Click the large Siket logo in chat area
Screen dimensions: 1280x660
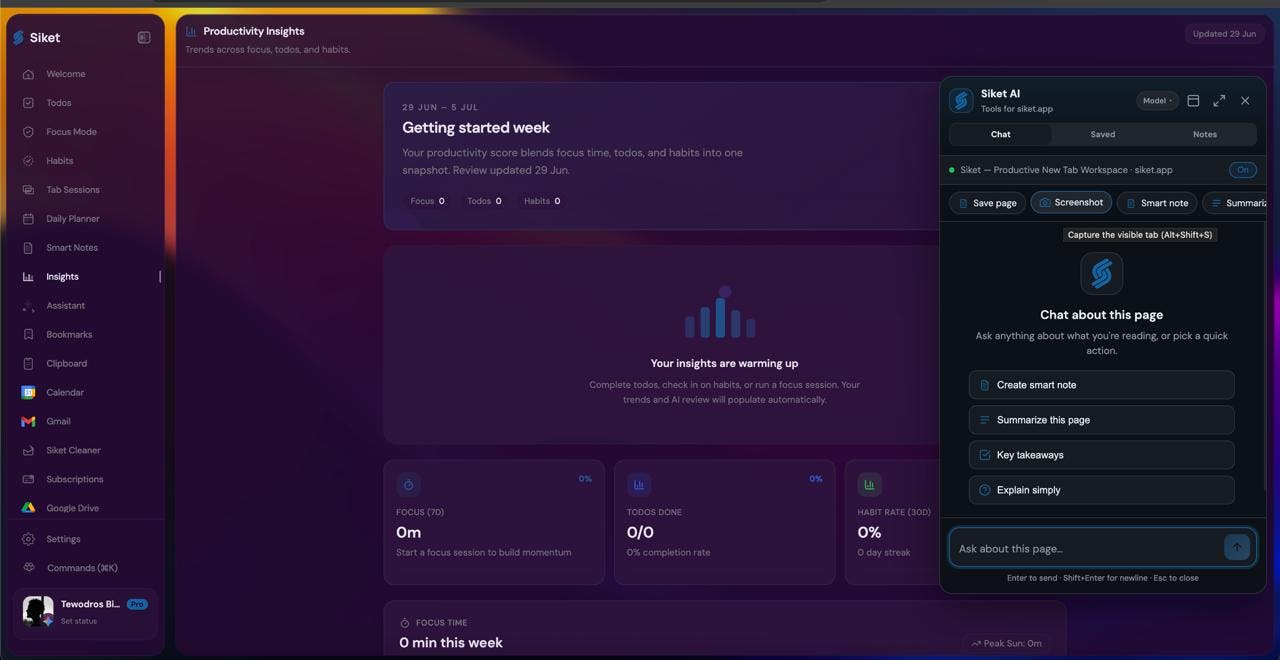1101,273
